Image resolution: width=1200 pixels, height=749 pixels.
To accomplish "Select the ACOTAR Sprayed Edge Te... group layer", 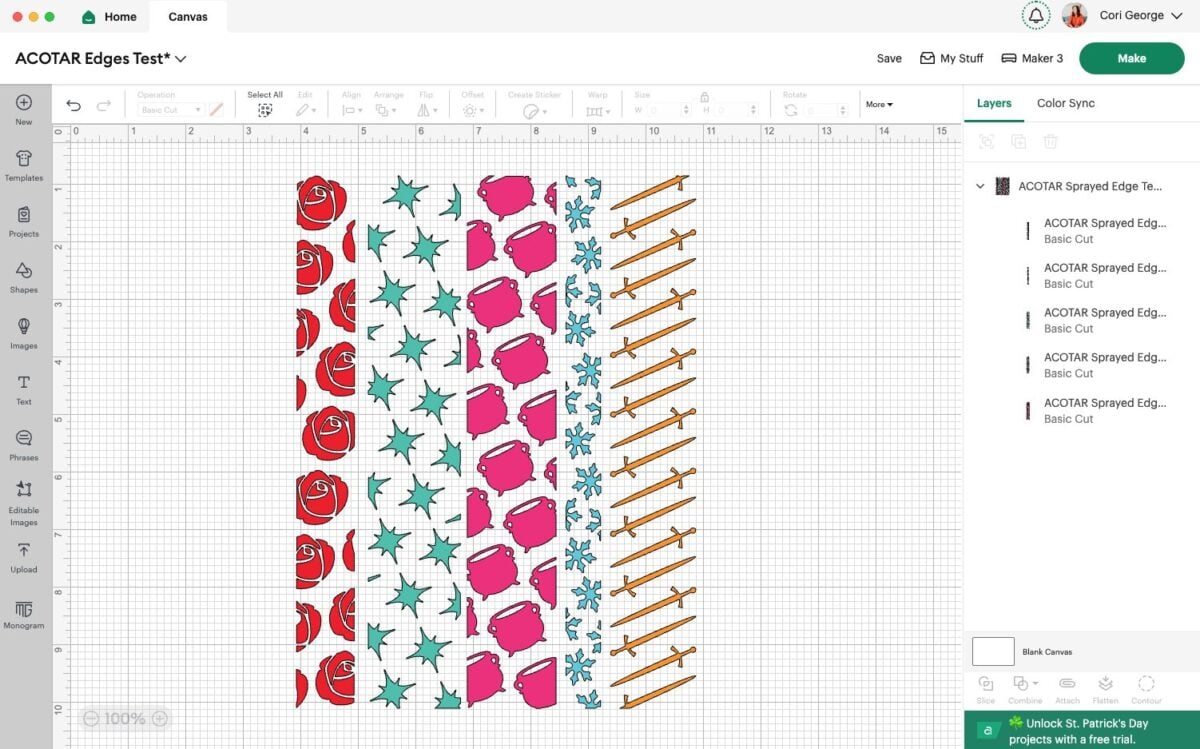I will click(1082, 186).
